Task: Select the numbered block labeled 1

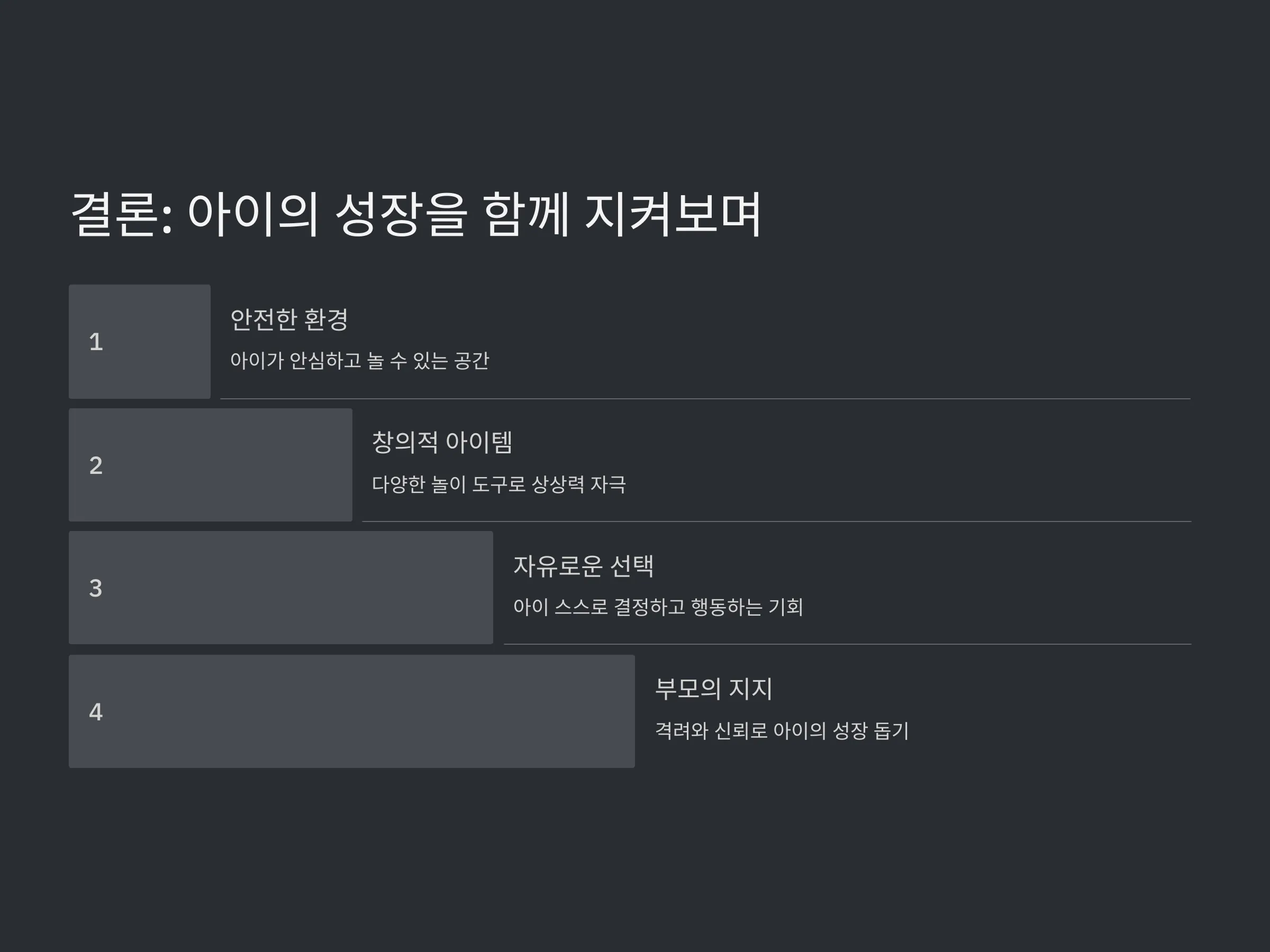Action: pos(140,342)
